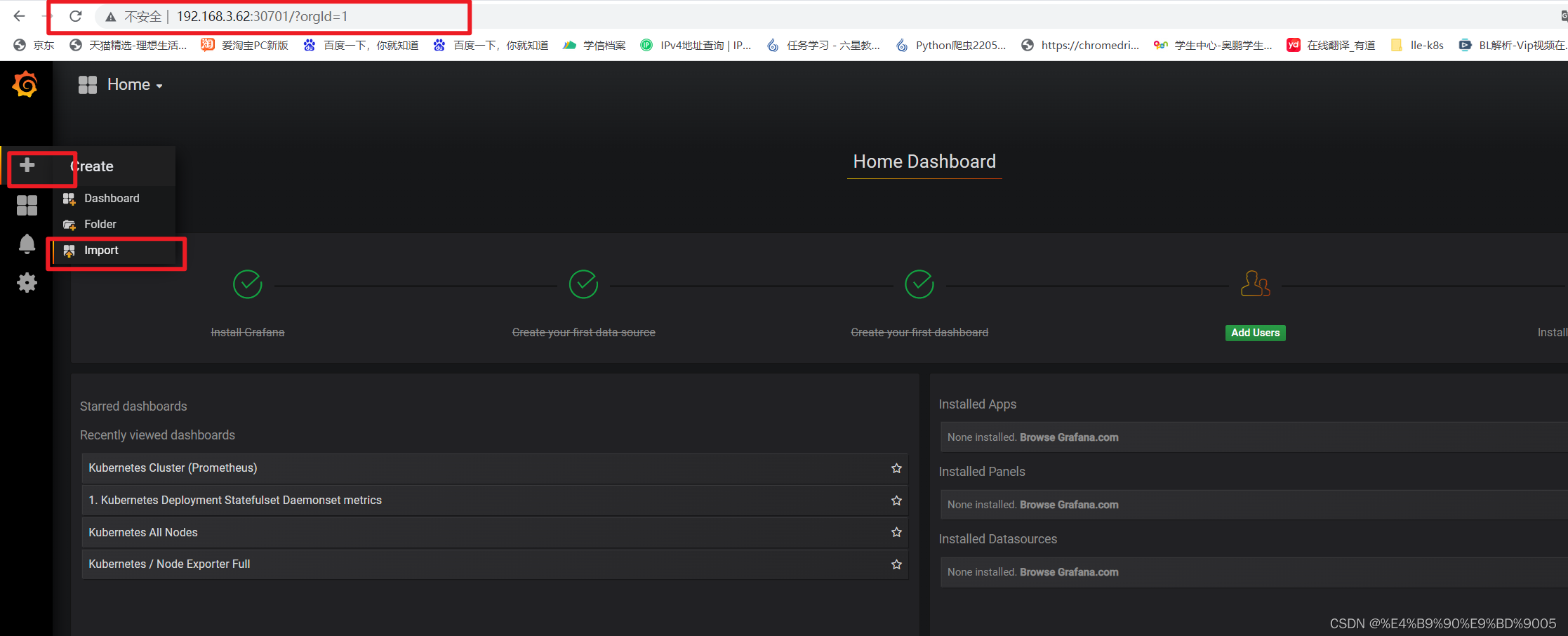The image size is (1568, 636).
Task: Open the Configuration gear icon
Action: [27, 283]
